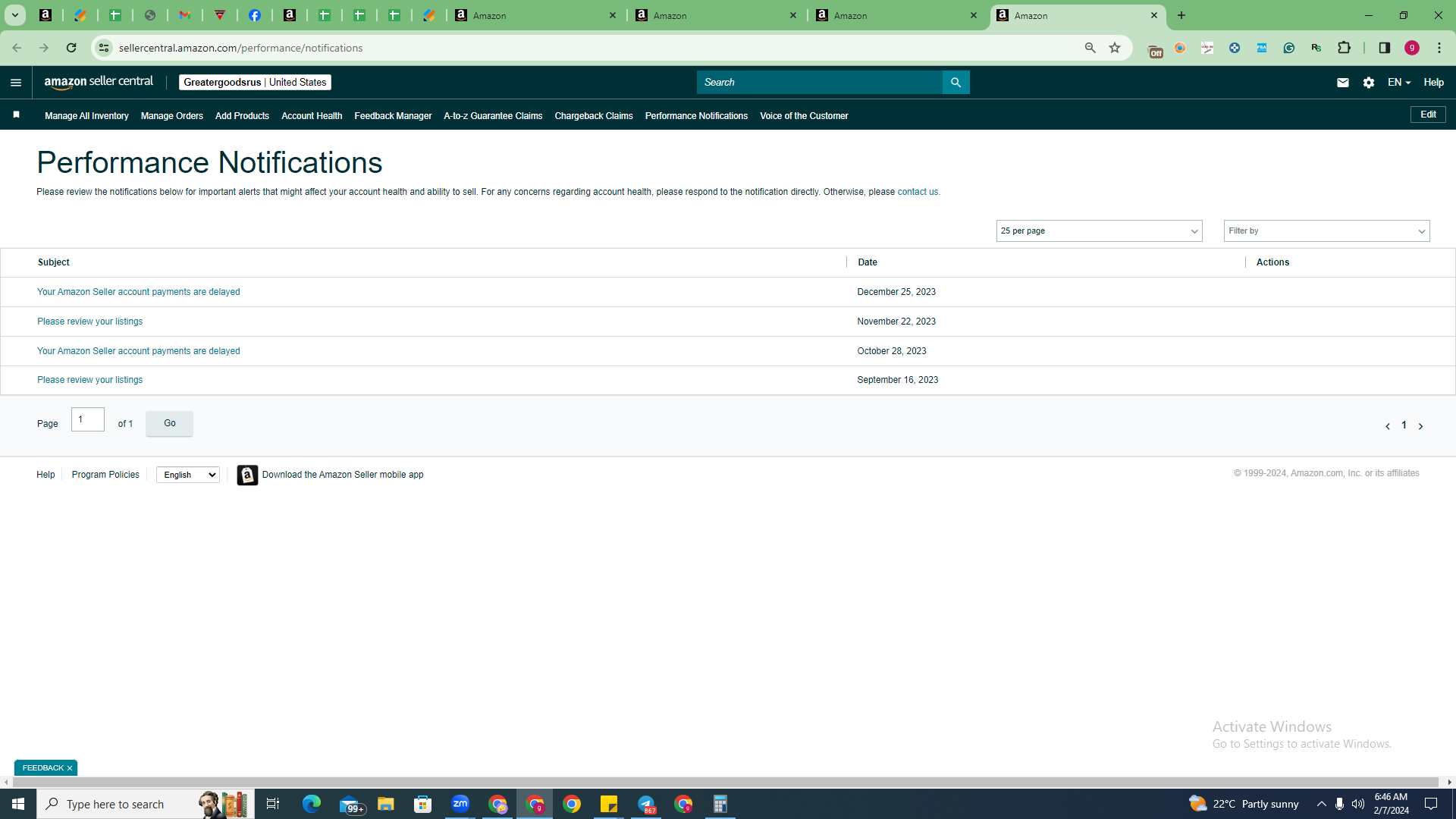The height and width of the screenshot is (819, 1456).
Task: Click the page number input field
Action: tap(88, 419)
